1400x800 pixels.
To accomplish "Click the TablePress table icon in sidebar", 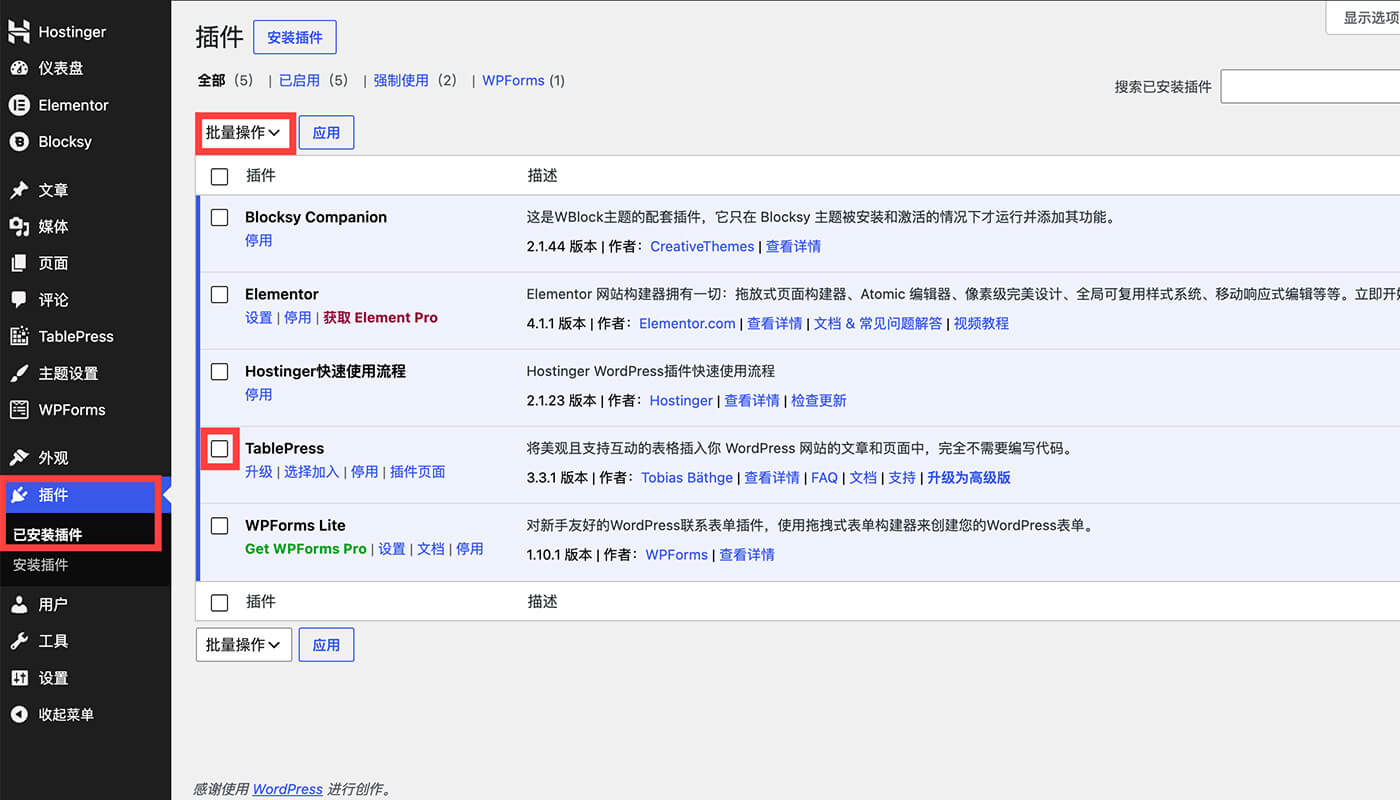I will (19, 337).
